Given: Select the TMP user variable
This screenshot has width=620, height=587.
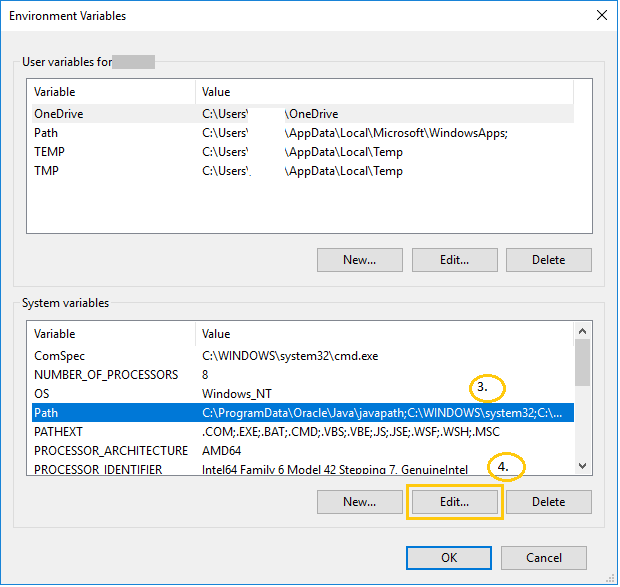Looking at the screenshot, I should pos(46,171).
